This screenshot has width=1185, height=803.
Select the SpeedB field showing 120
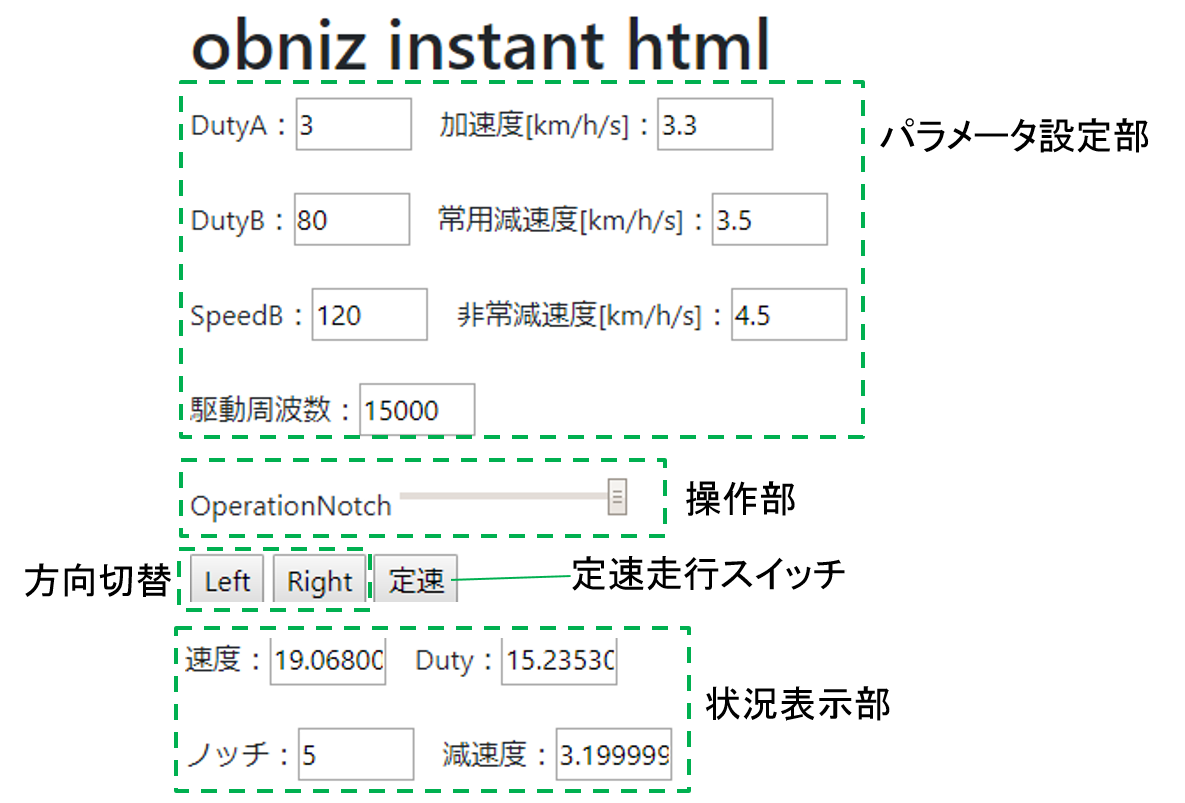click(370, 315)
